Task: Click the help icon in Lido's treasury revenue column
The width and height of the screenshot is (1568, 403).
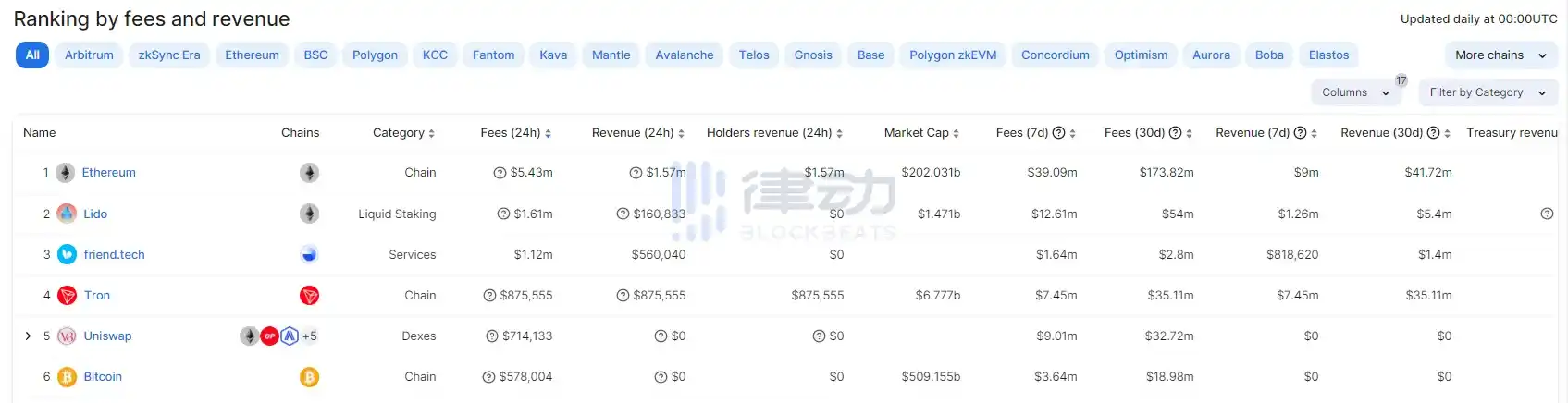Action: click(1547, 214)
